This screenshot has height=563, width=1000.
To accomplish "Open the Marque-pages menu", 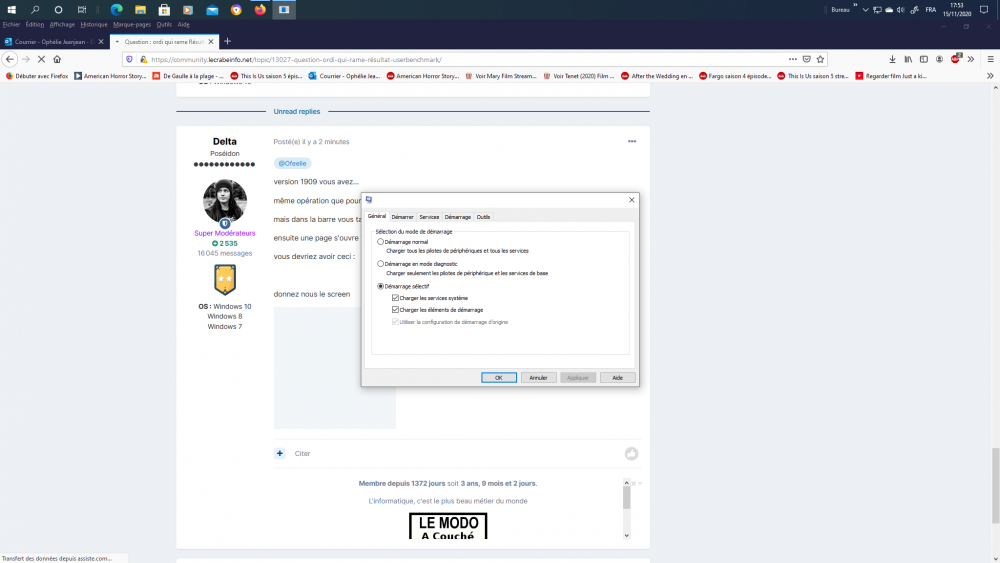I will point(132,24).
